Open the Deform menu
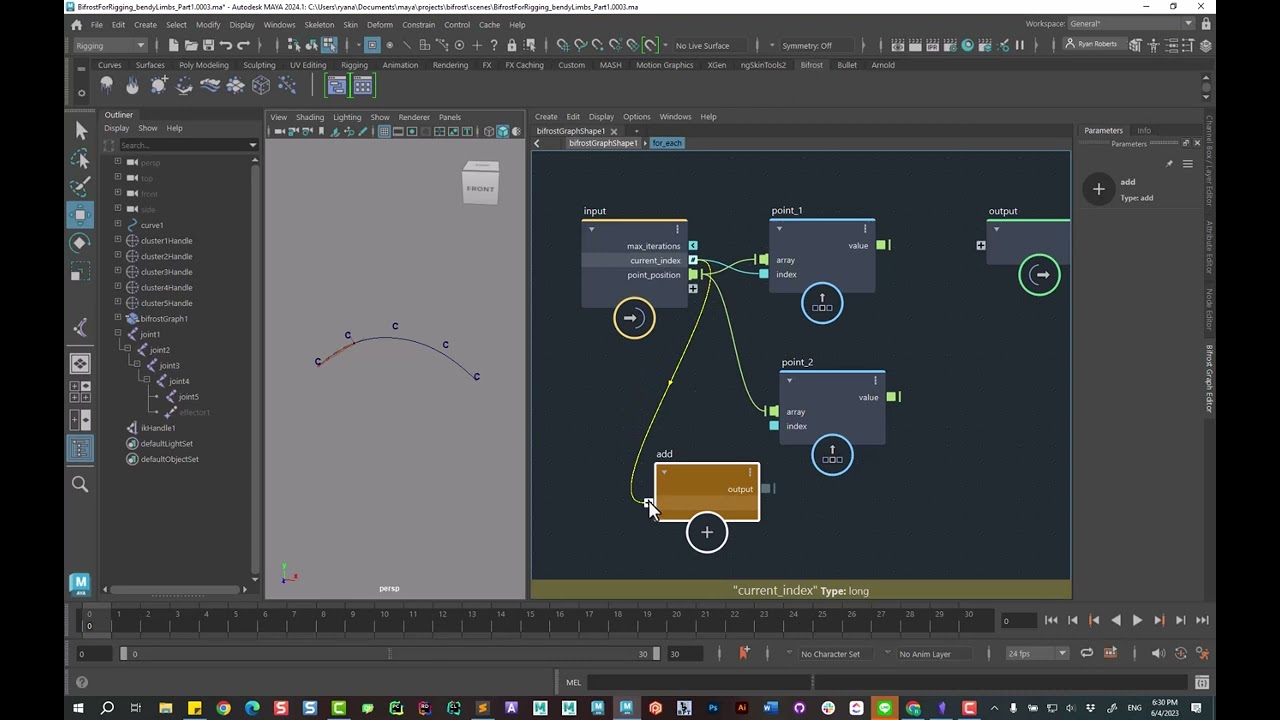This screenshot has width=1280, height=720. coord(379,24)
